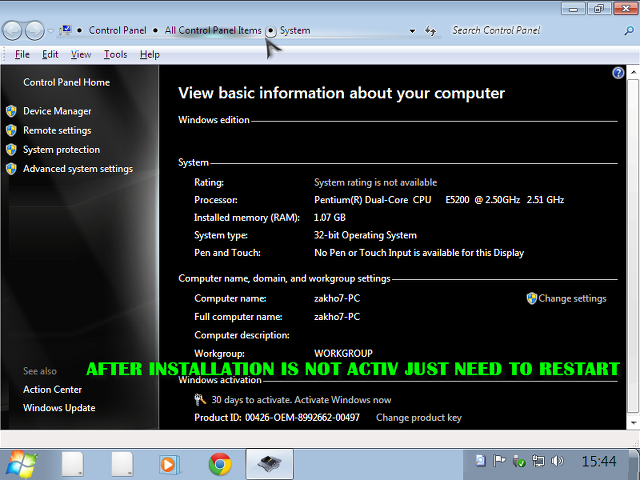Click the active System window taskbar button

click(x=269, y=464)
